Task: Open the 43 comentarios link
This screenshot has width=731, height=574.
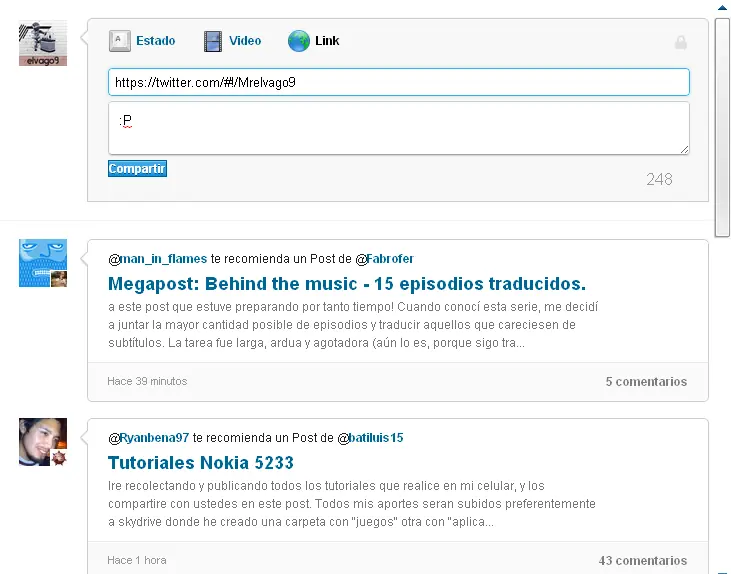Action: coord(643,561)
